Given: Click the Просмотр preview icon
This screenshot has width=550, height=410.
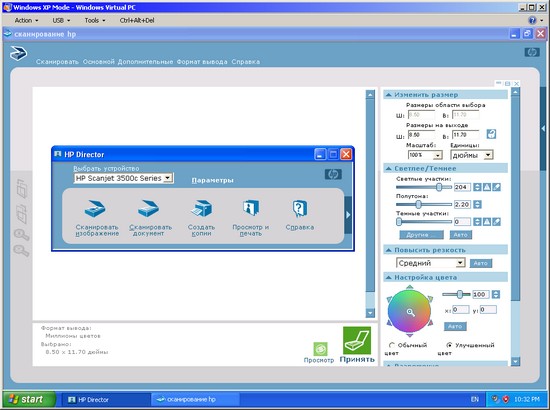Looking at the screenshot, I should click(x=320, y=349).
